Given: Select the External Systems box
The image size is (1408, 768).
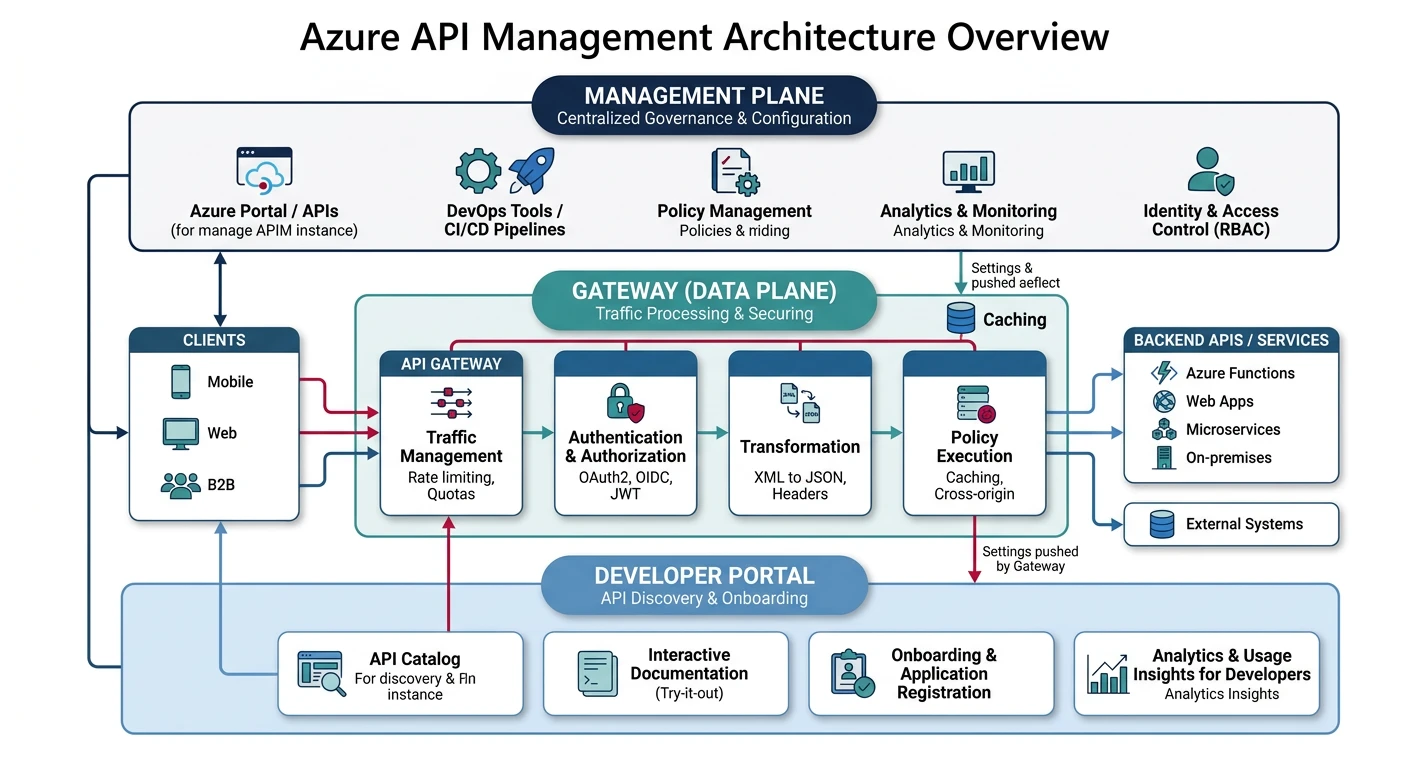Looking at the screenshot, I should (x=1231, y=524).
